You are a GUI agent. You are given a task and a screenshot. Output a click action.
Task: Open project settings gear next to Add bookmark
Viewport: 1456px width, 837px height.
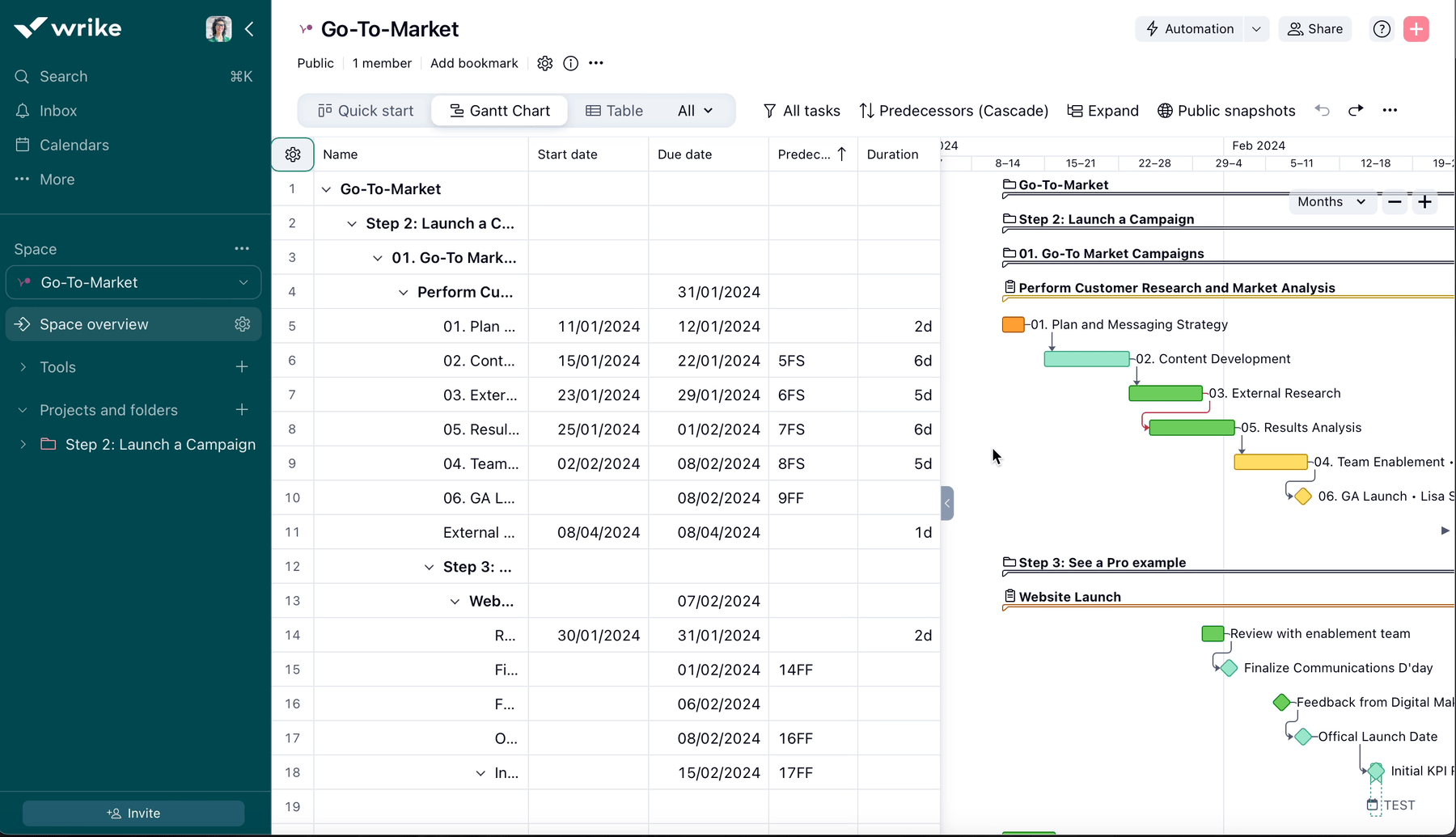tap(544, 63)
